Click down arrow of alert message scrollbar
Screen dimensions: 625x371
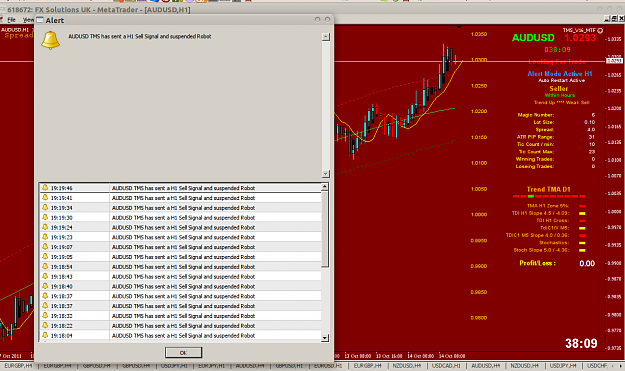point(326,174)
